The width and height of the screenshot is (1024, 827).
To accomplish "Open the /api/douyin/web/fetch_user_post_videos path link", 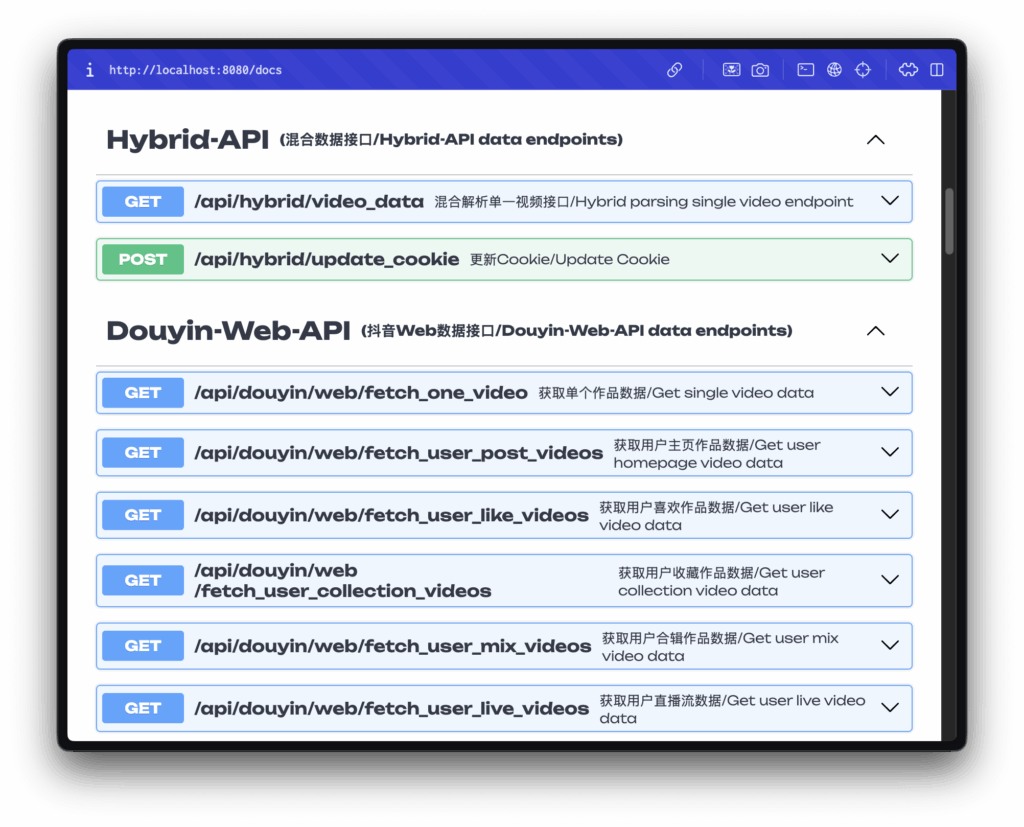I will pos(398,453).
